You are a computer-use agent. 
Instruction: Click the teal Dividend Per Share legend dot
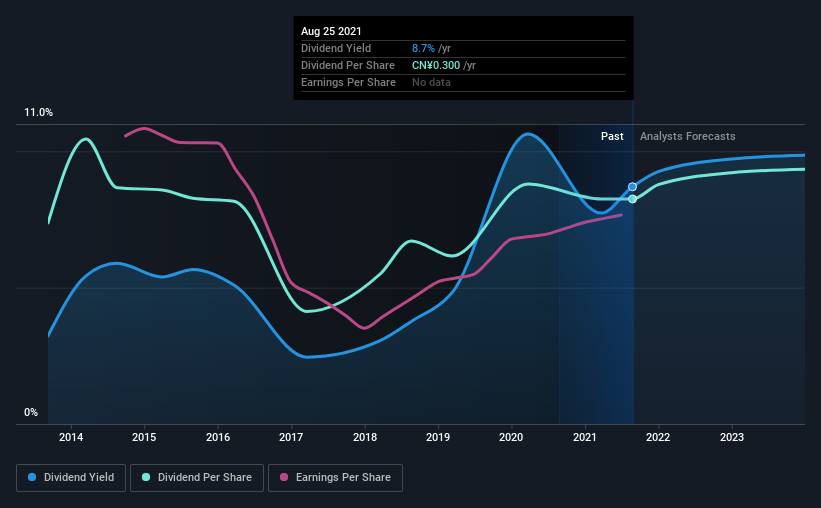[146, 477]
